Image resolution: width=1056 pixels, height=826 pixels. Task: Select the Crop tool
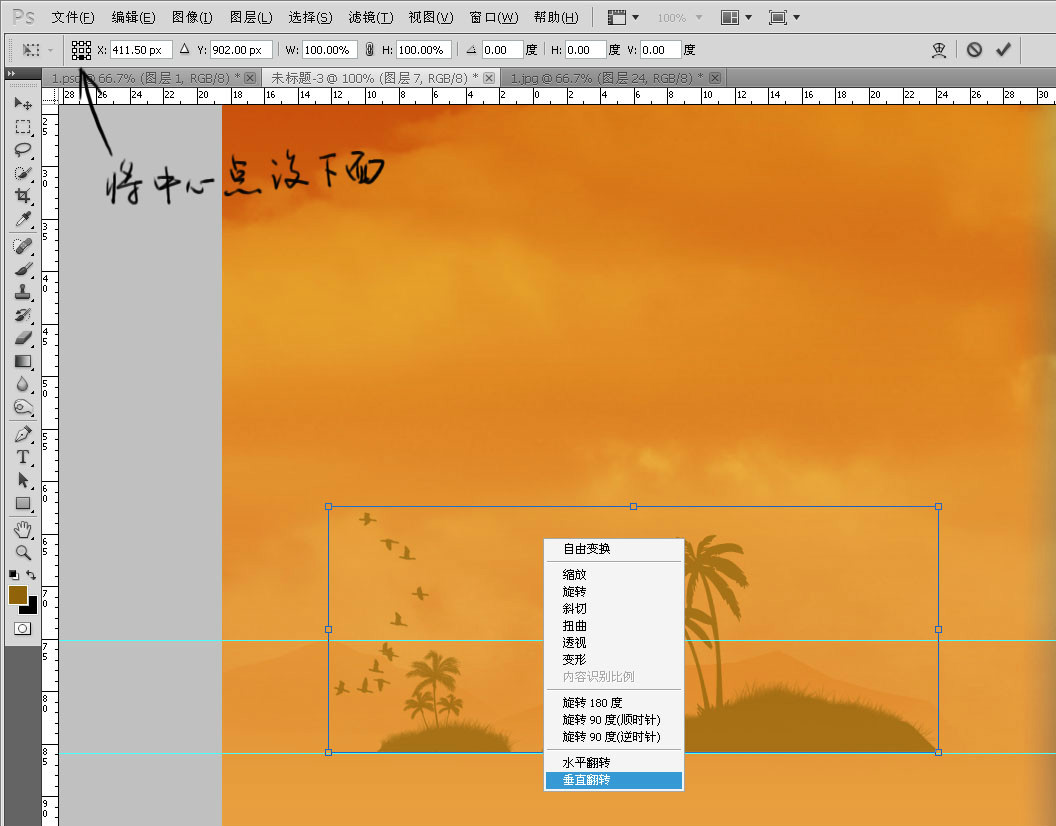coord(23,196)
